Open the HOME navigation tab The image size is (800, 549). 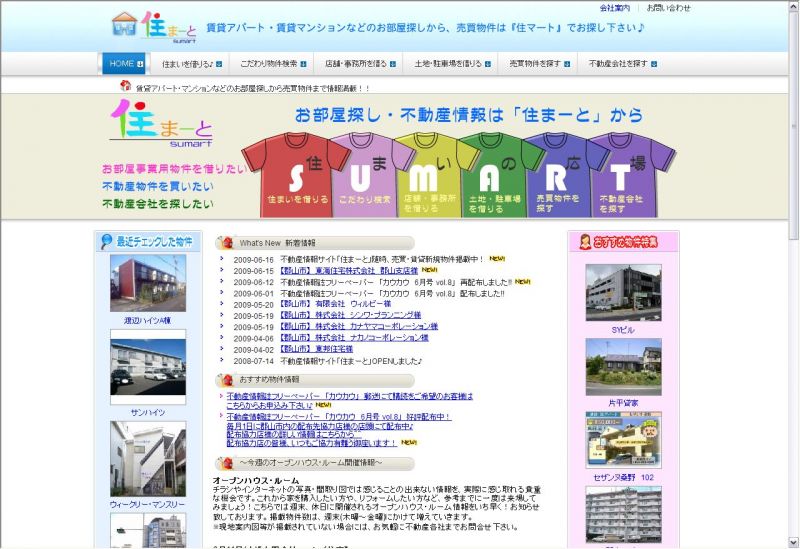(124, 64)
